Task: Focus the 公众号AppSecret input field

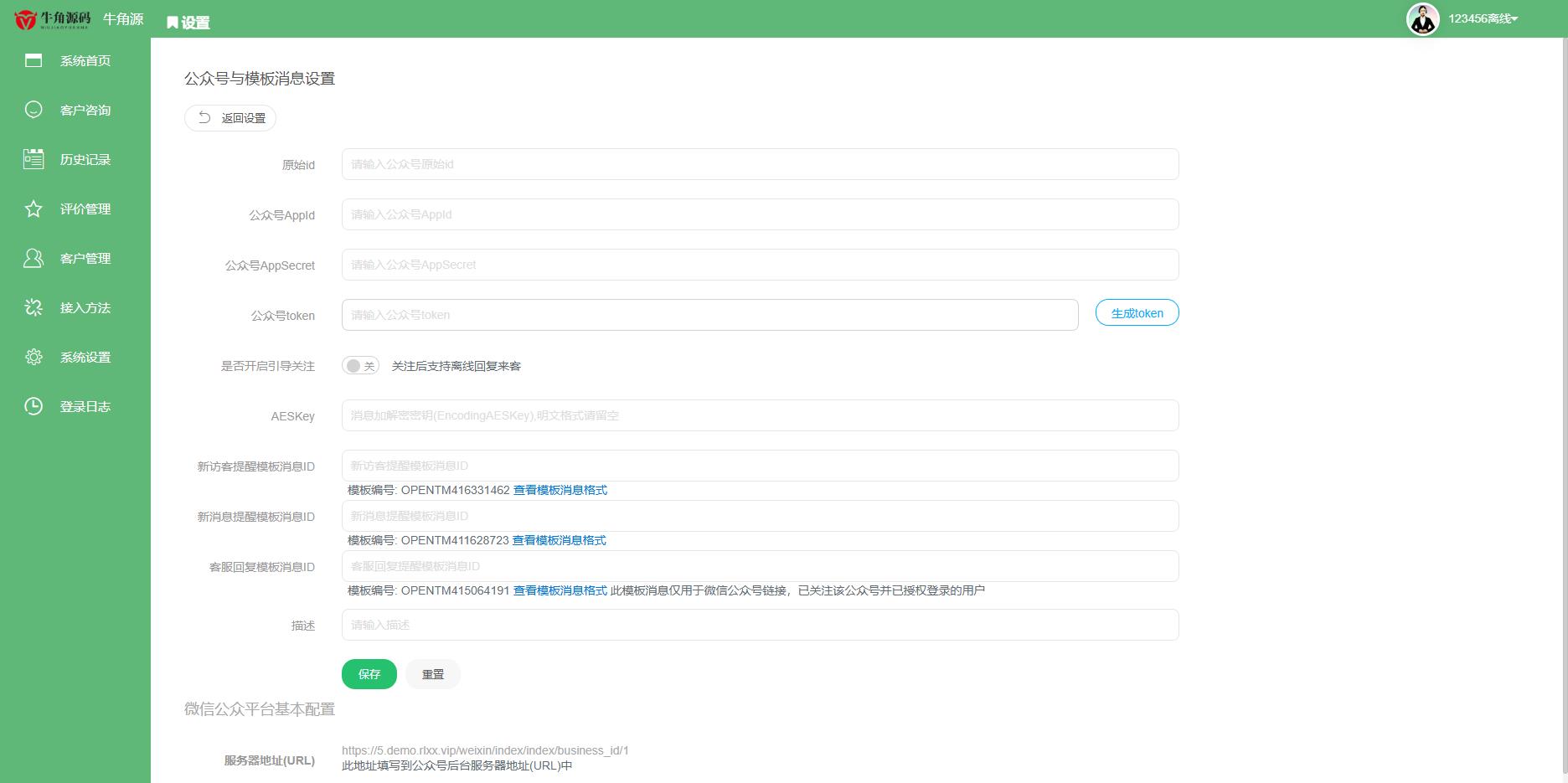Action: (760, 265)
